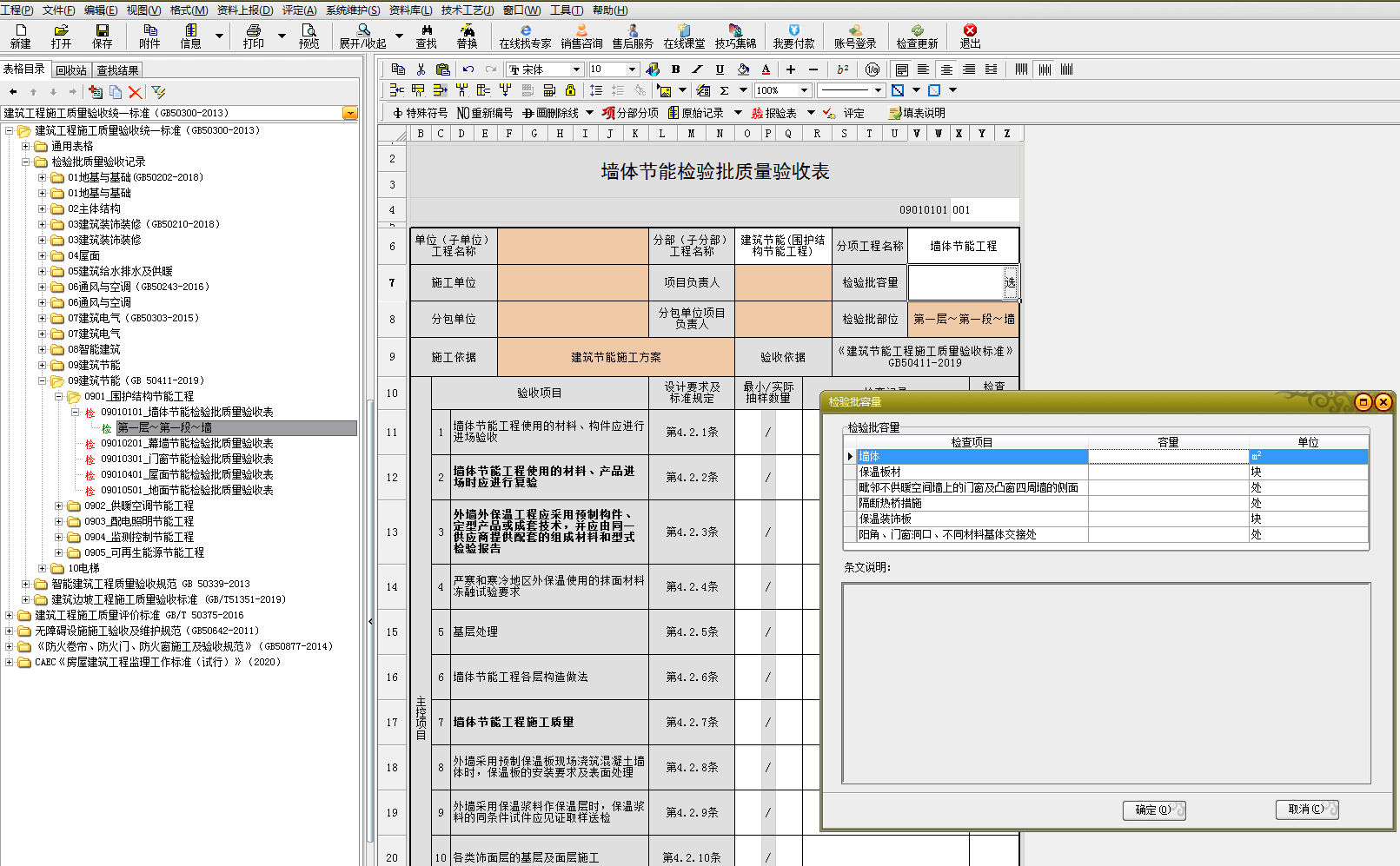Image resolution: width=1400 pixels, height=866 pixels.
Task: Click the 评定 evaluate button
Action: [x=844, y=113]
